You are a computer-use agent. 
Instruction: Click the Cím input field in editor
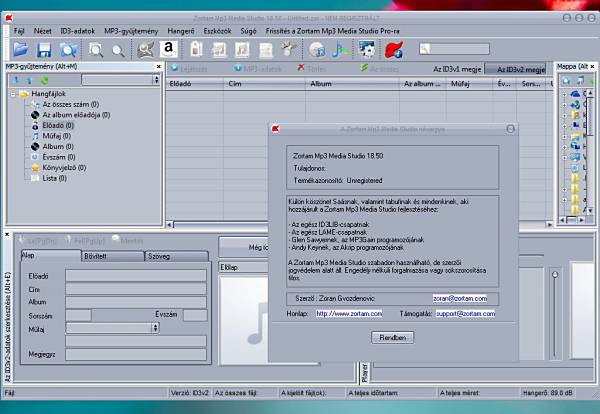(136, 288)
